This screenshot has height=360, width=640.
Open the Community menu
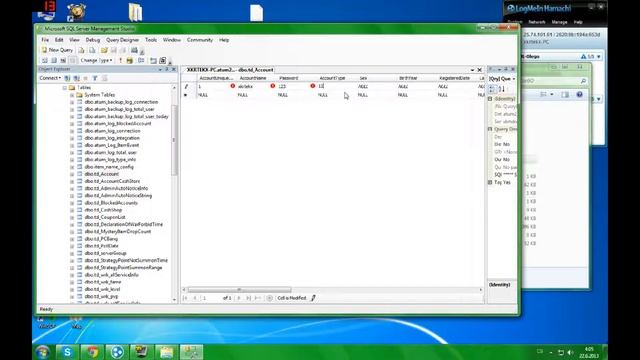click(x=200, y=40)
